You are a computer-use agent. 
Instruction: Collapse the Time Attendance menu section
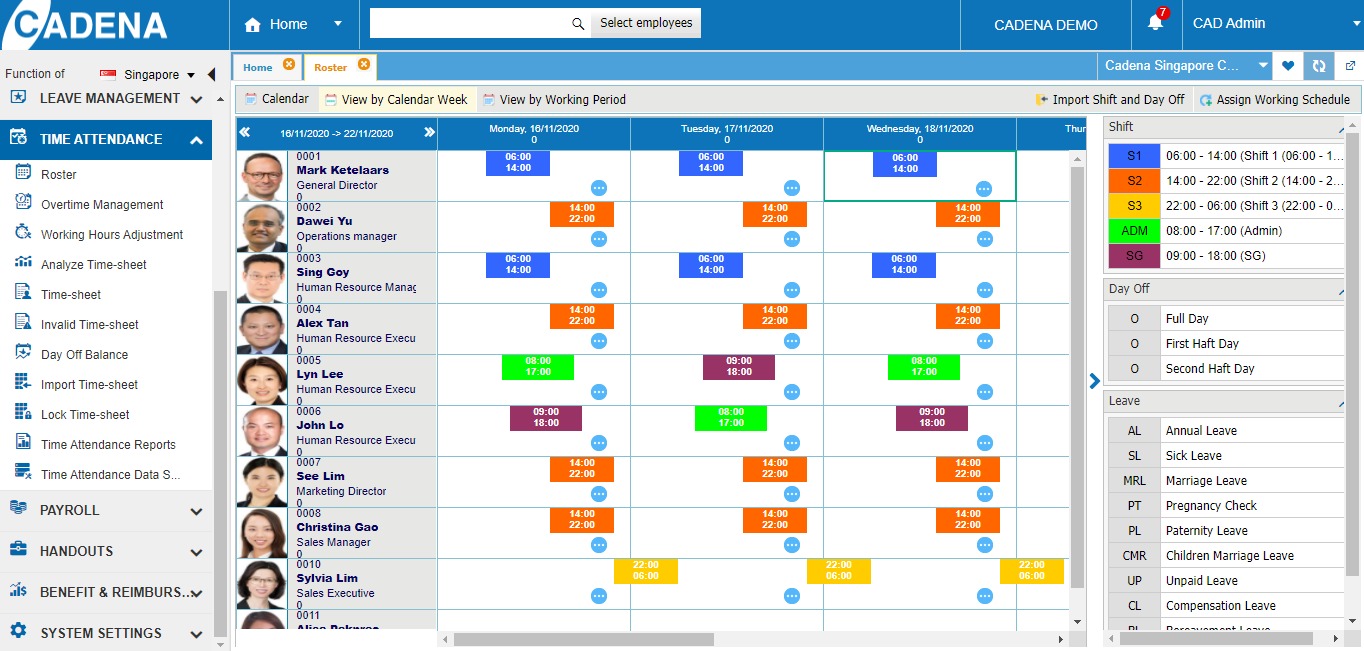(x=196, y=140)
